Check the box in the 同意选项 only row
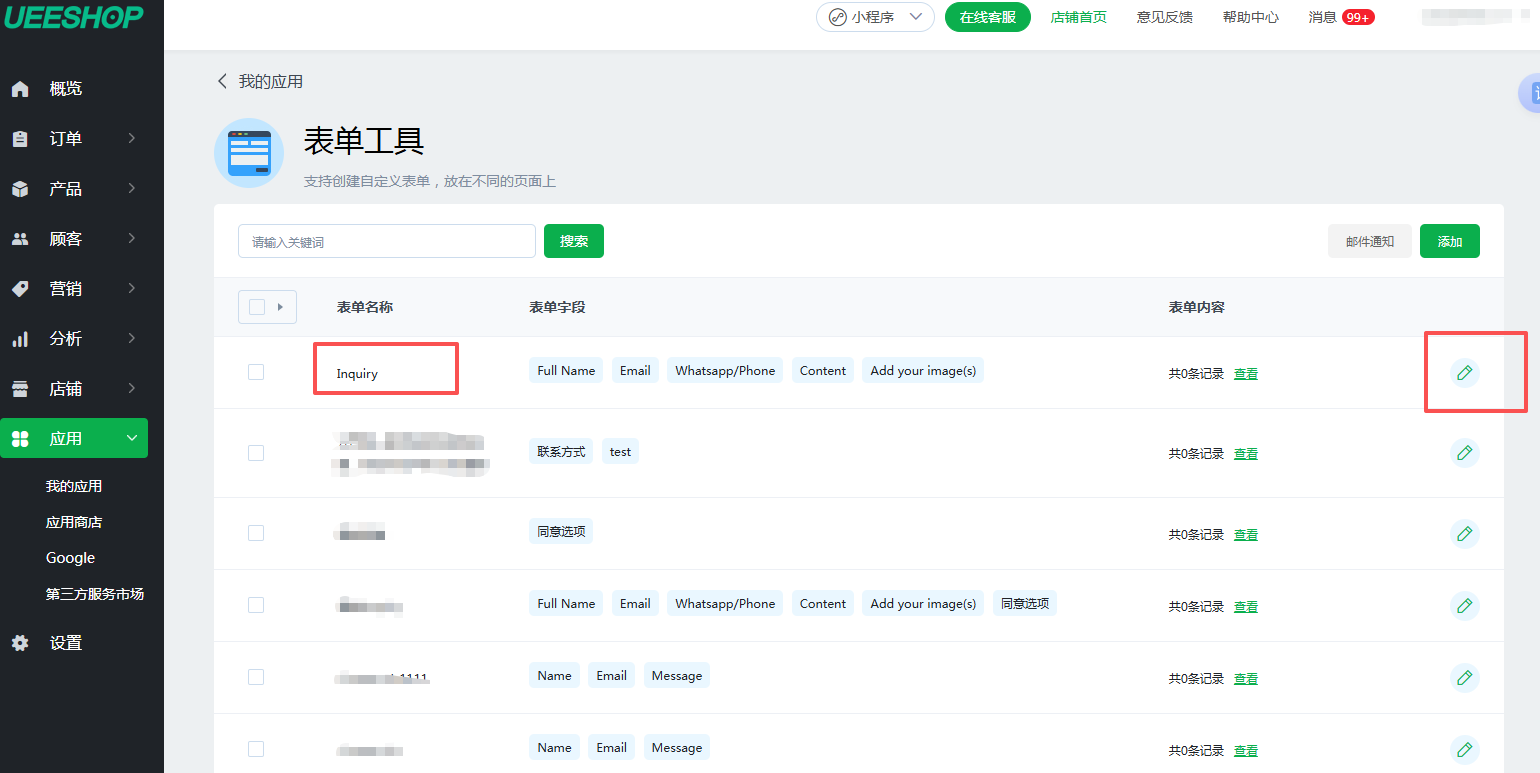Image resolution: width=1540 pixels, height=773 pixels. pyautogui.click(x=256, y=533)
